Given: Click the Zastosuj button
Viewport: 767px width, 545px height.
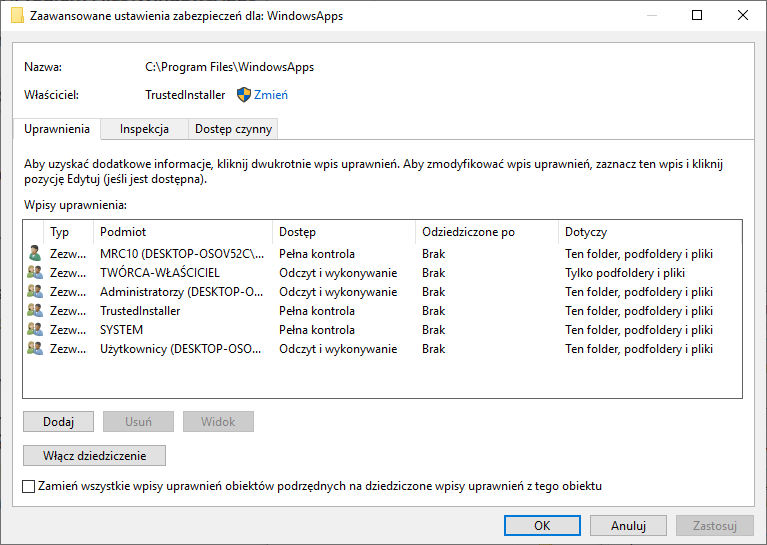Looking at the screenshot, I should tap(715, 525).
